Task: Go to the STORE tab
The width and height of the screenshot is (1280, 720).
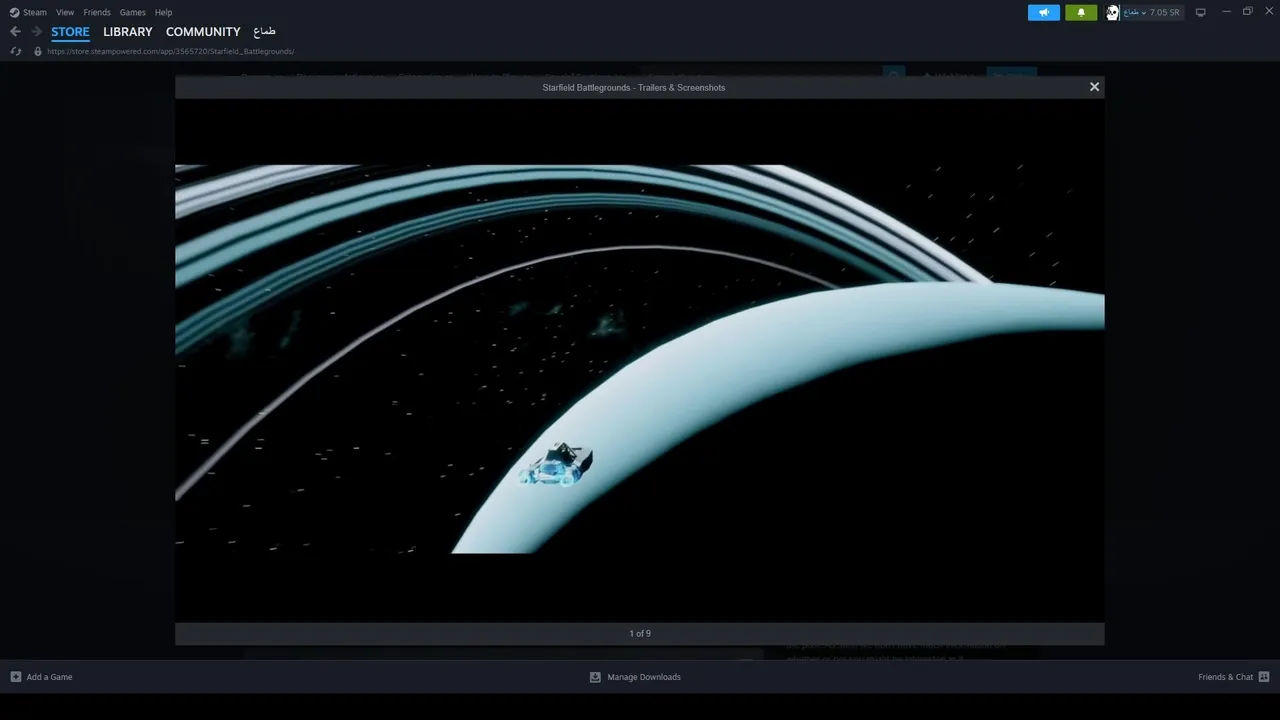Action: click(70, 32)
